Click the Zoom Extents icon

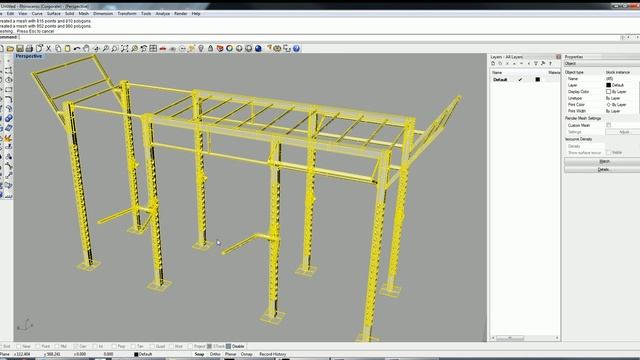(124, 49)
